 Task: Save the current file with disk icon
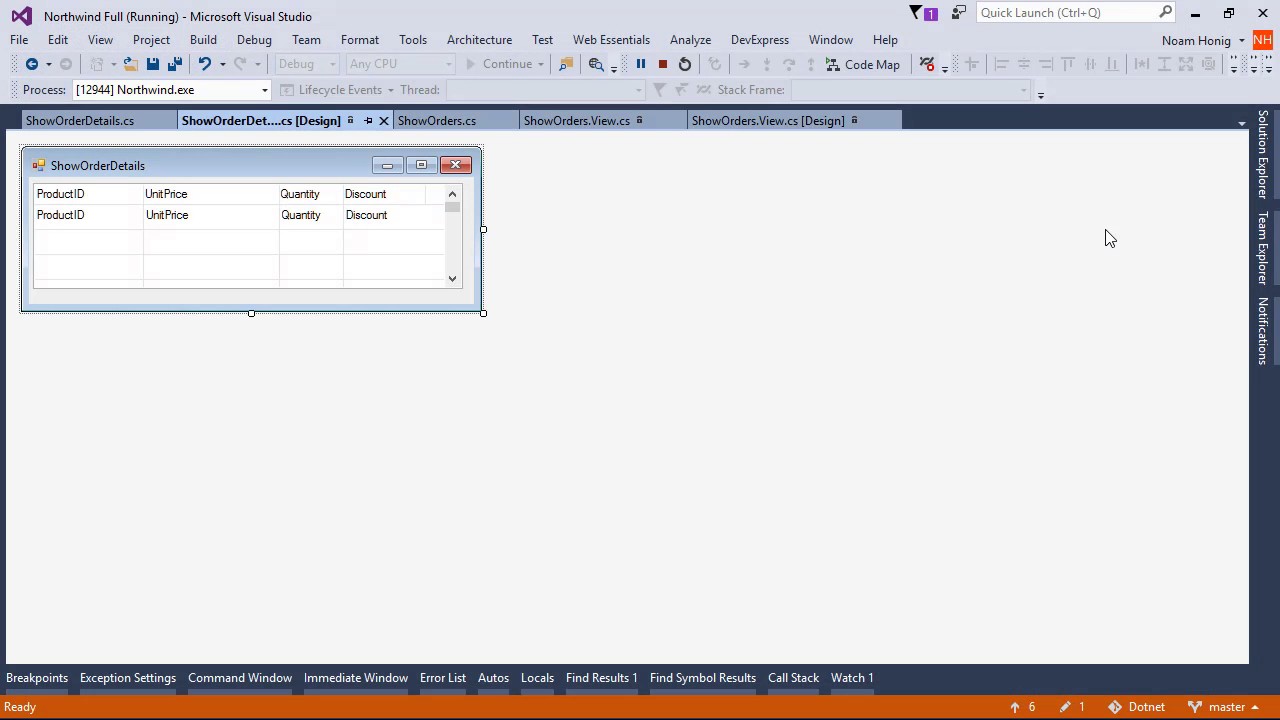(153, 64)
